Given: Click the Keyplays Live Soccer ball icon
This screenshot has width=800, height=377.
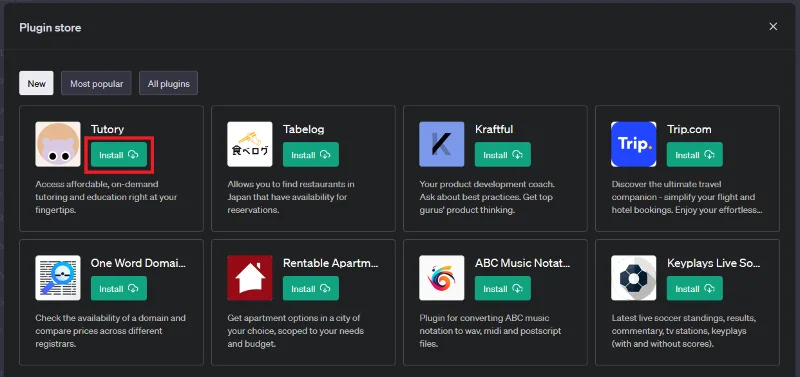Looking at the screenshot, I should click(634, 278).
